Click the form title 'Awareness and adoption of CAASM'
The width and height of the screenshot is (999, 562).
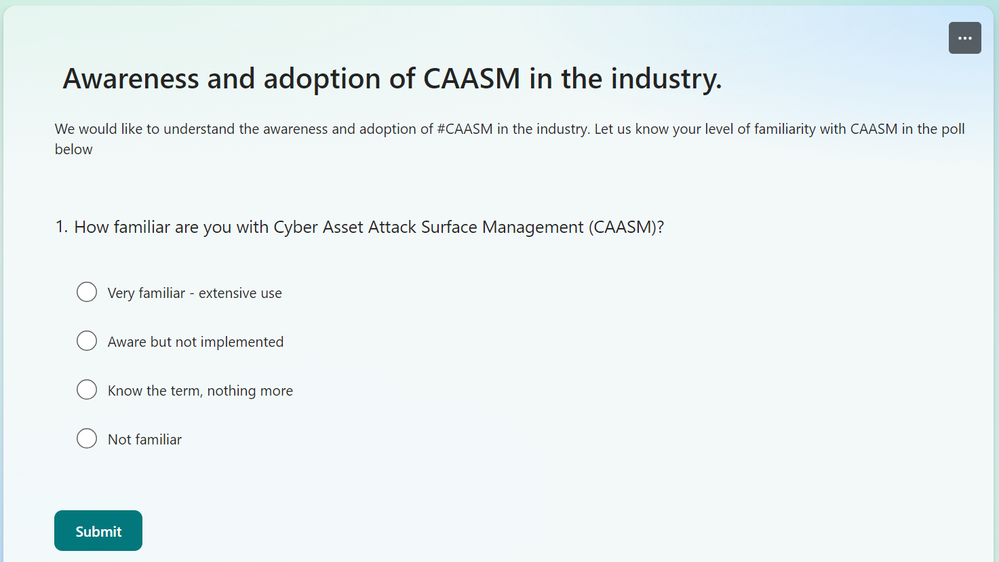391,79
